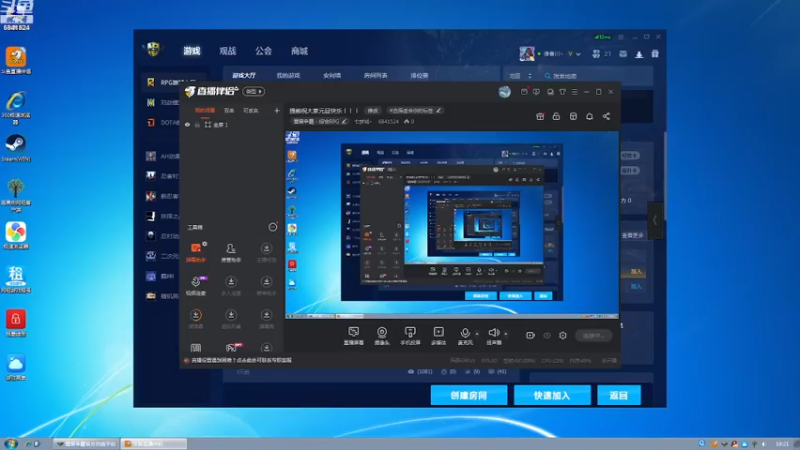
Task: Expand the speaker options arrow
Action: [x=506, y=334]
